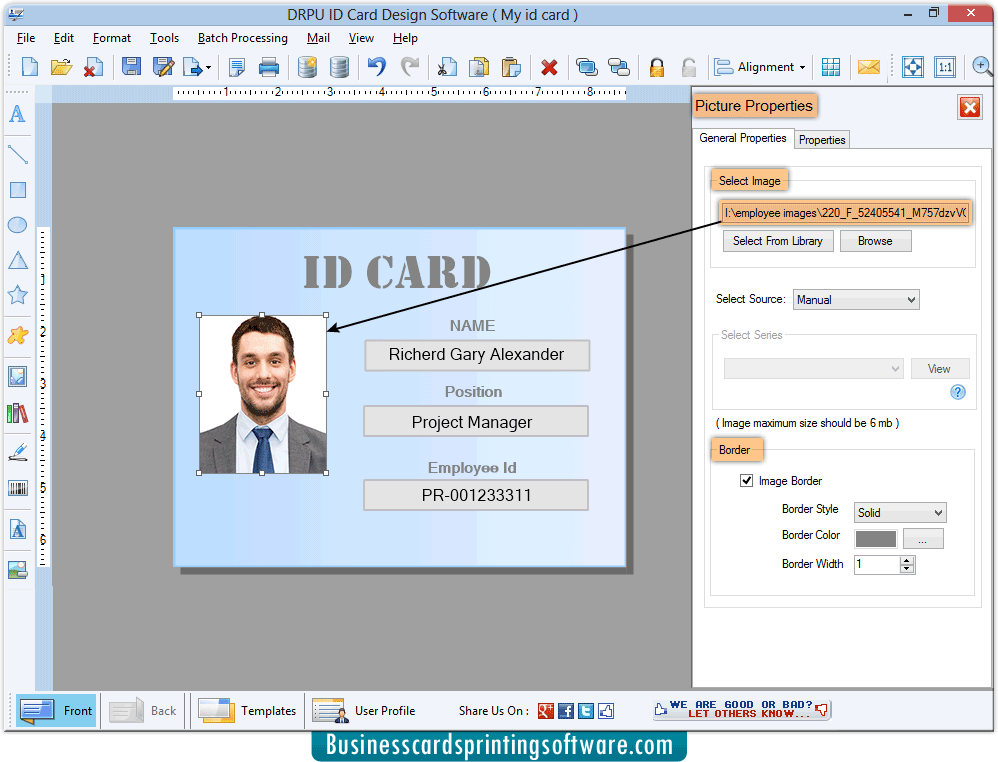The image size is (998, 762).
Task: Toggle the grid view icon
Action: [x=831, y=67]
